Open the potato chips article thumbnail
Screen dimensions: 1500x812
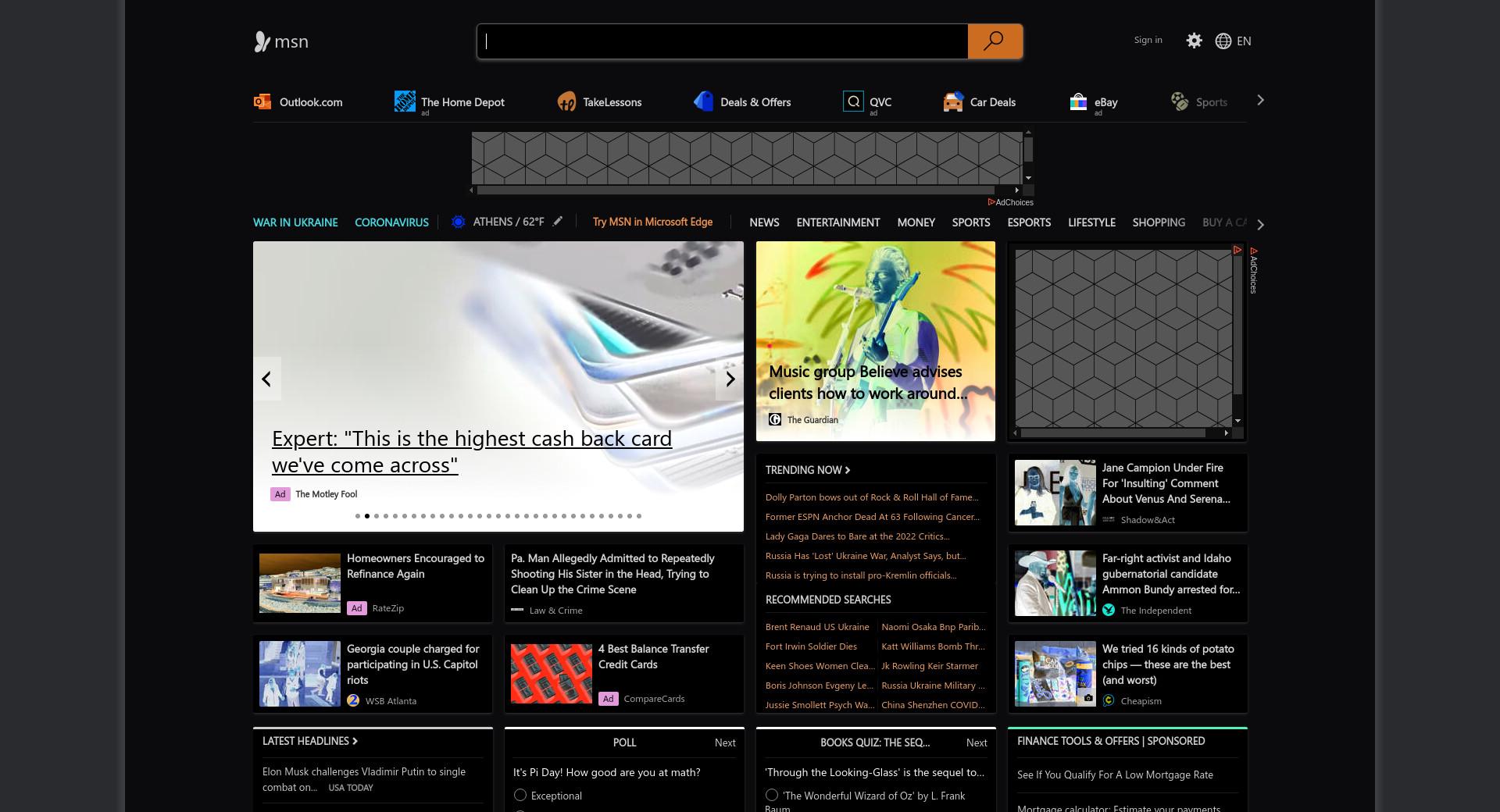coord(1055,674)
